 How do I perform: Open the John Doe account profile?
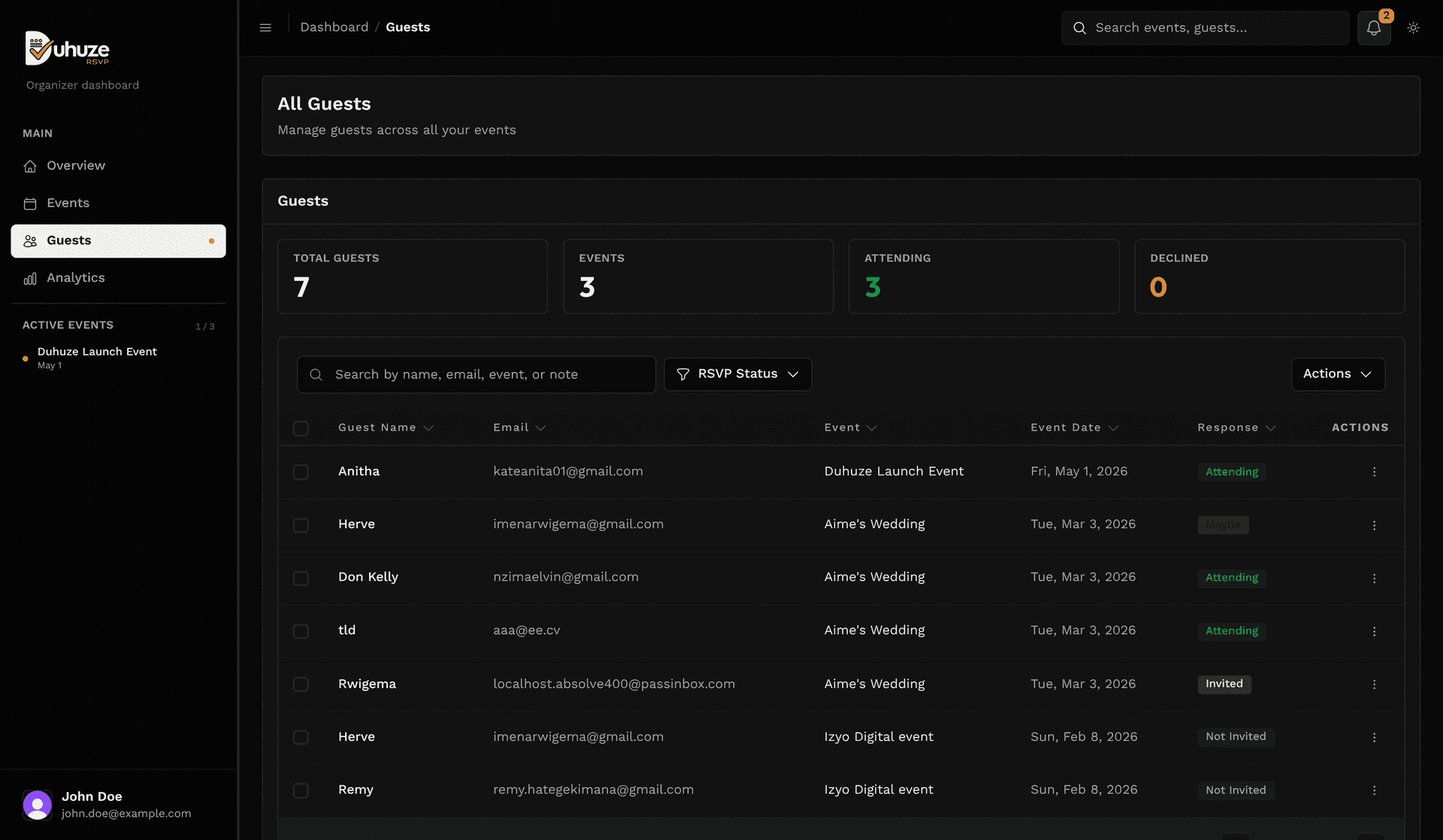(x=118, y=805)
